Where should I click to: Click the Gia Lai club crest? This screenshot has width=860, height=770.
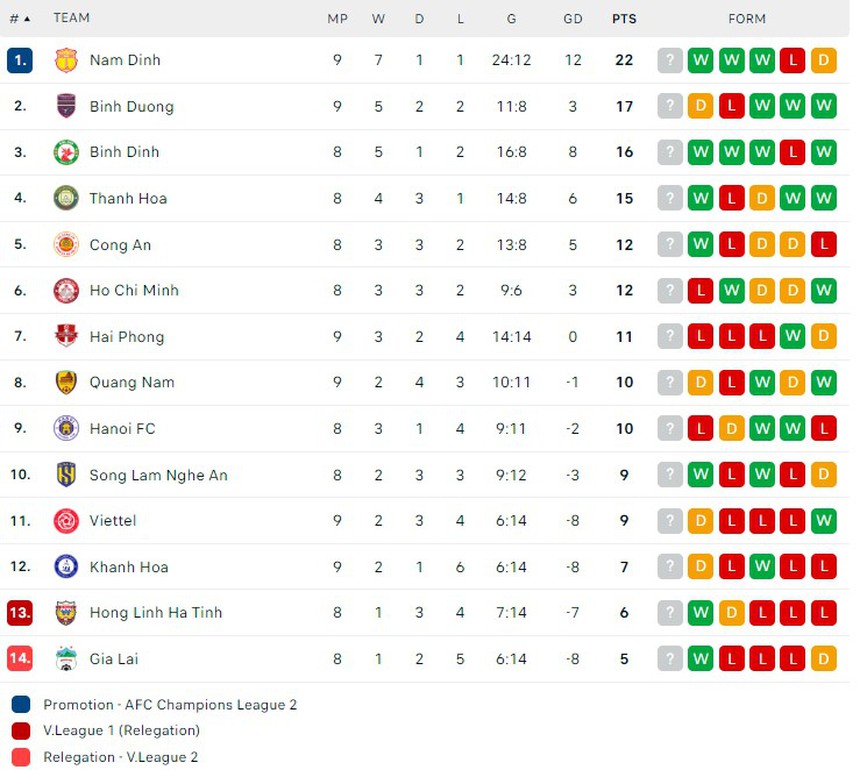click(66, 658)
